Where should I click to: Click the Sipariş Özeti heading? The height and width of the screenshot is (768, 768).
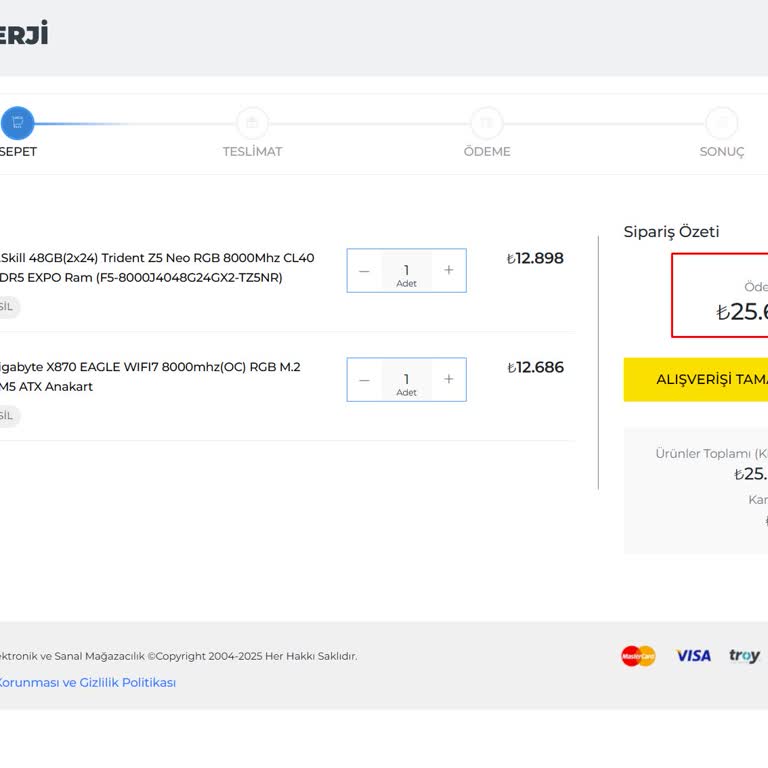coord(671,232)
